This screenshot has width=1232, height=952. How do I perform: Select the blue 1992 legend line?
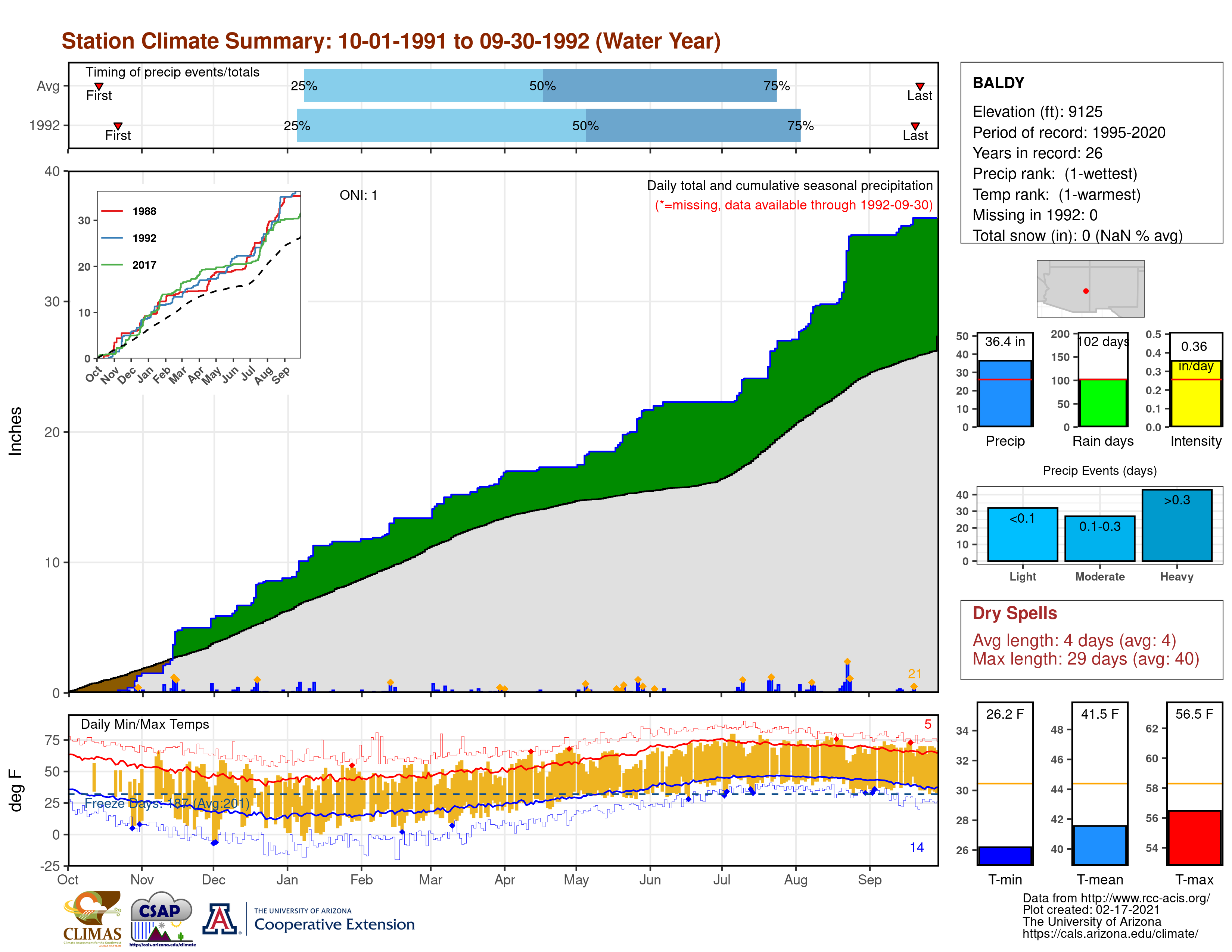coord(112,238)
